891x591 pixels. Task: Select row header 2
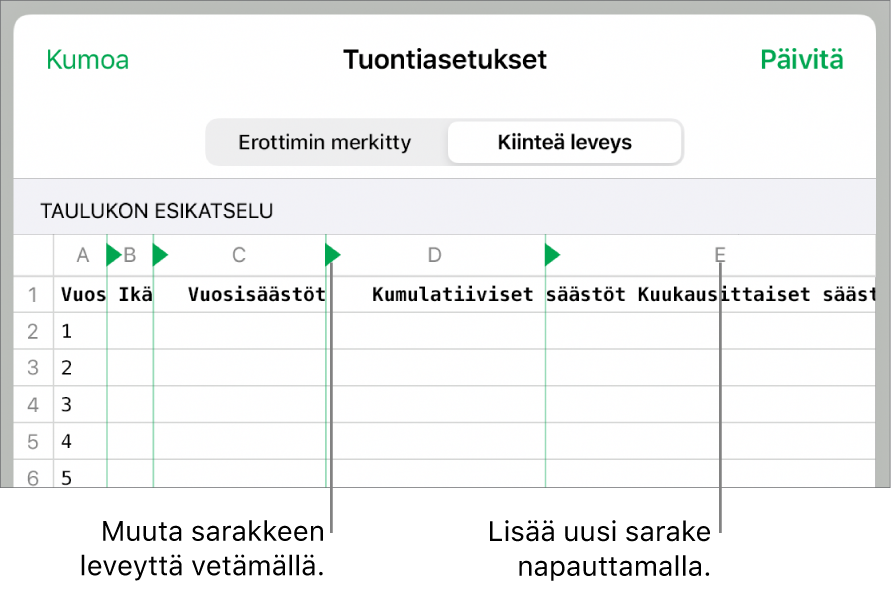click(x=33, y=331)
